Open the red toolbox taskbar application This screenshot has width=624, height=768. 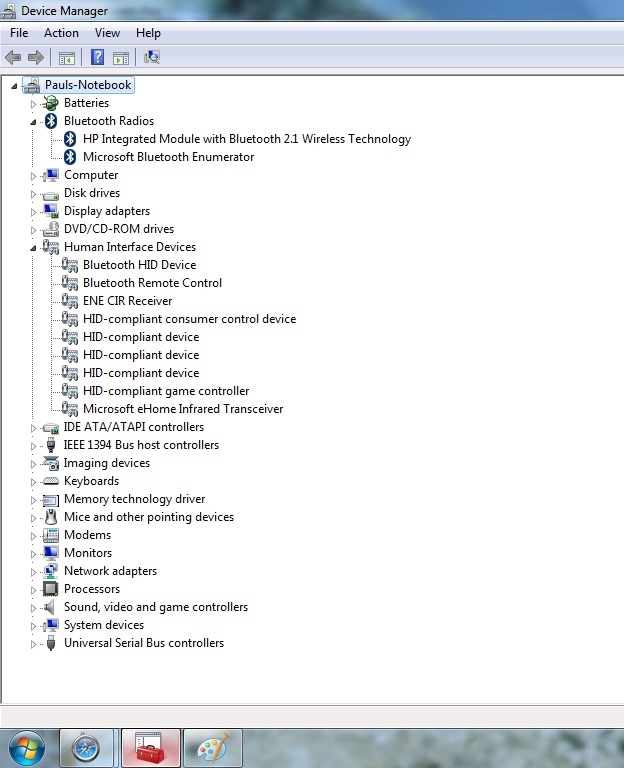150,748
